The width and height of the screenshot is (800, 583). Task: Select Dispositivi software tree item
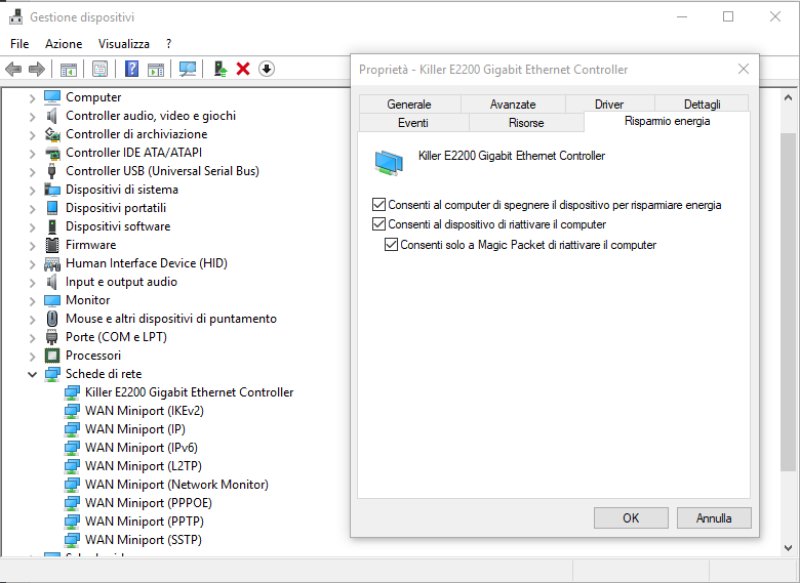pyautogui.click(x=118, y=226)
